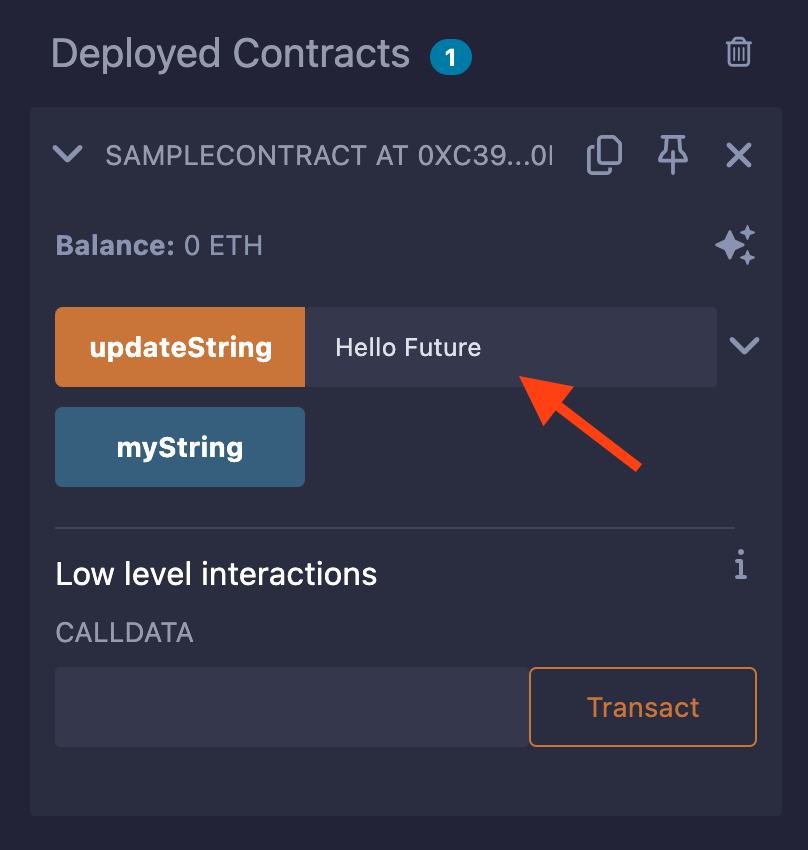
Task: Click the info icon beside Low level interactions
Action: pos(741,565)
